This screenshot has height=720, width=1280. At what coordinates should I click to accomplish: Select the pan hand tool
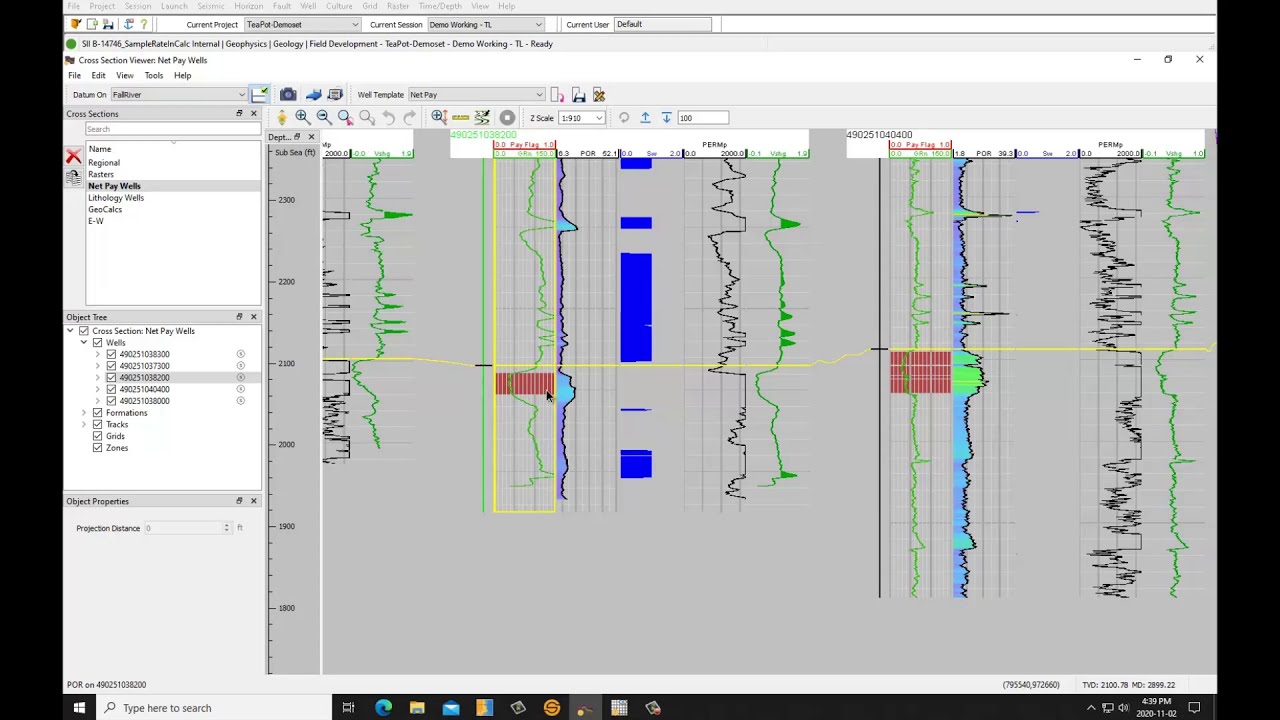tap(281, 118)
